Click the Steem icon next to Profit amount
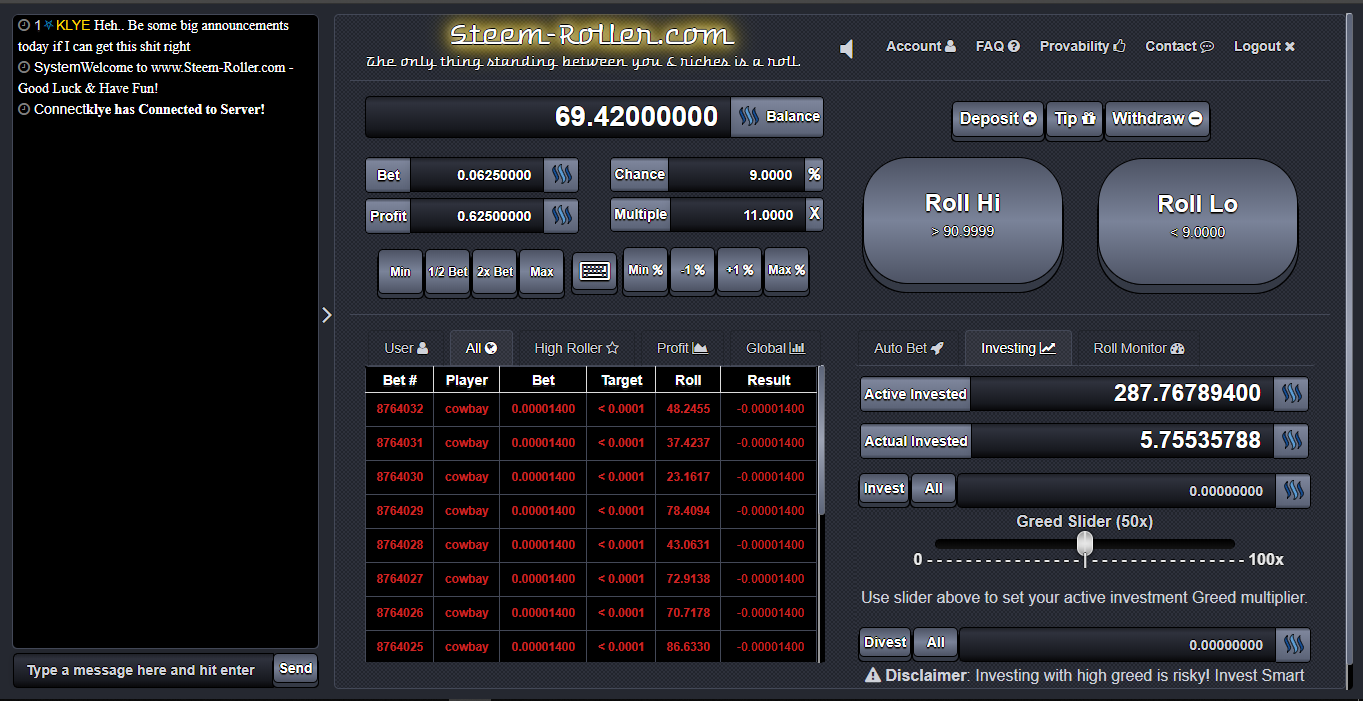The width and height of the screenshot is (1363, 701). [x=561, y=215]
